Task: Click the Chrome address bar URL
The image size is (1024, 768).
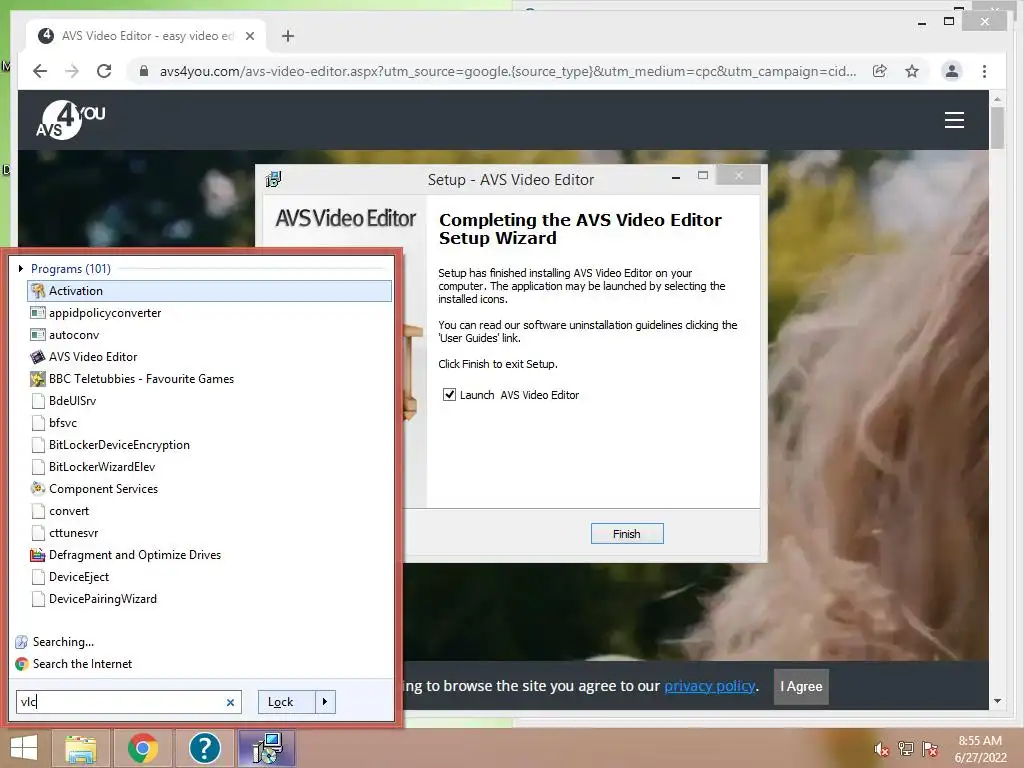Action: click(x=507, y=71)
